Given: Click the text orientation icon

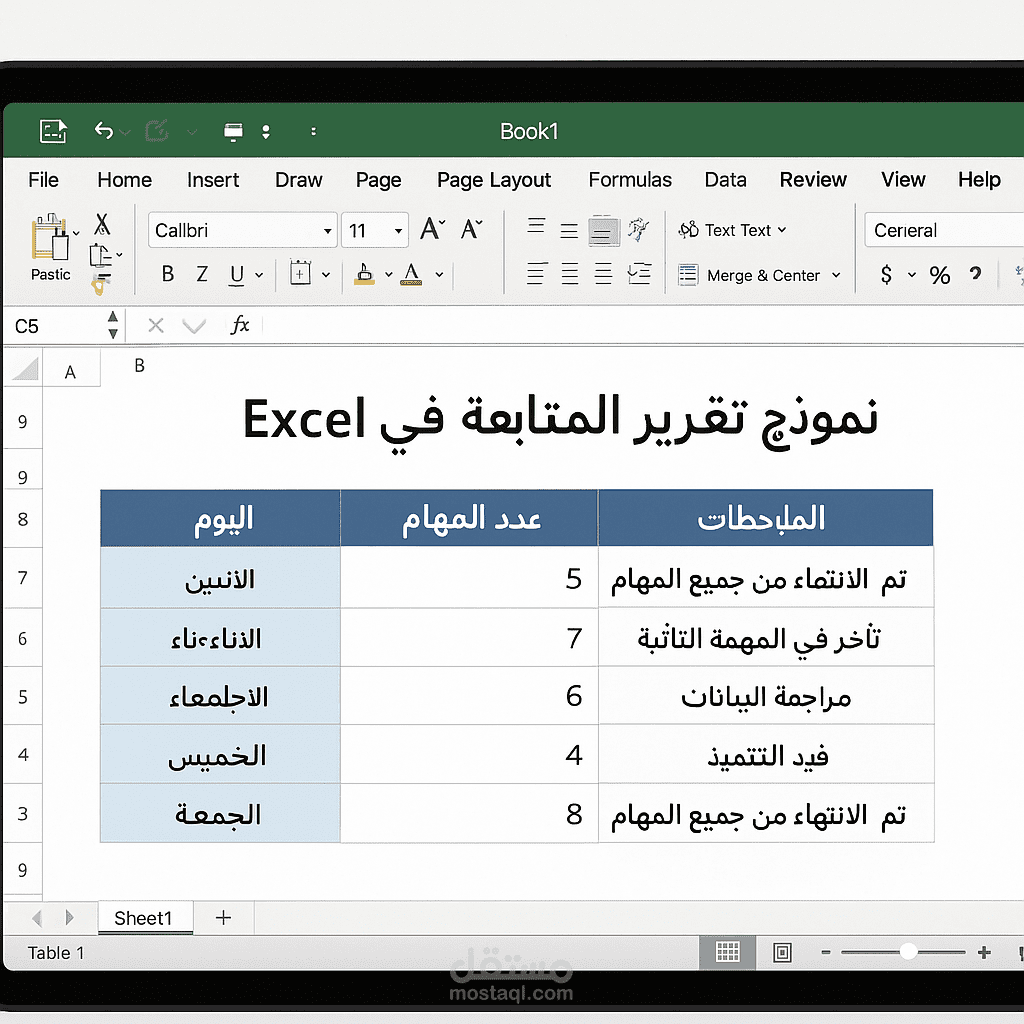Looking at the screenshot, I should pyautogui.click(x=638, y=229).
